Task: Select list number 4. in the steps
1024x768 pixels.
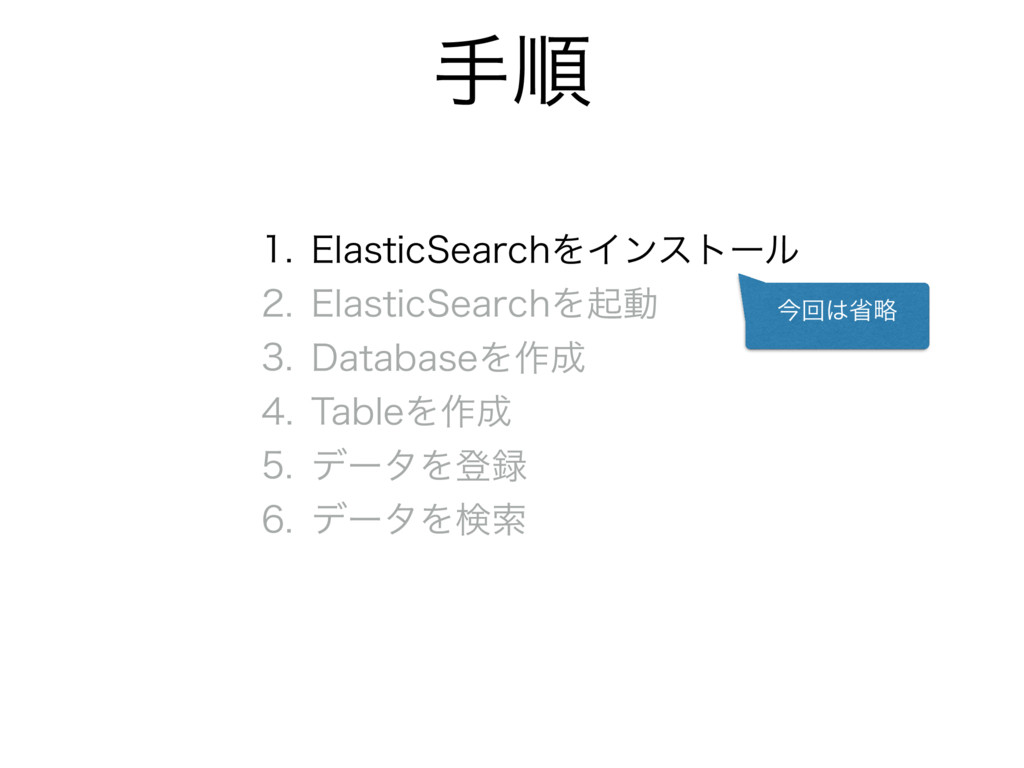Action: [277, 412]
